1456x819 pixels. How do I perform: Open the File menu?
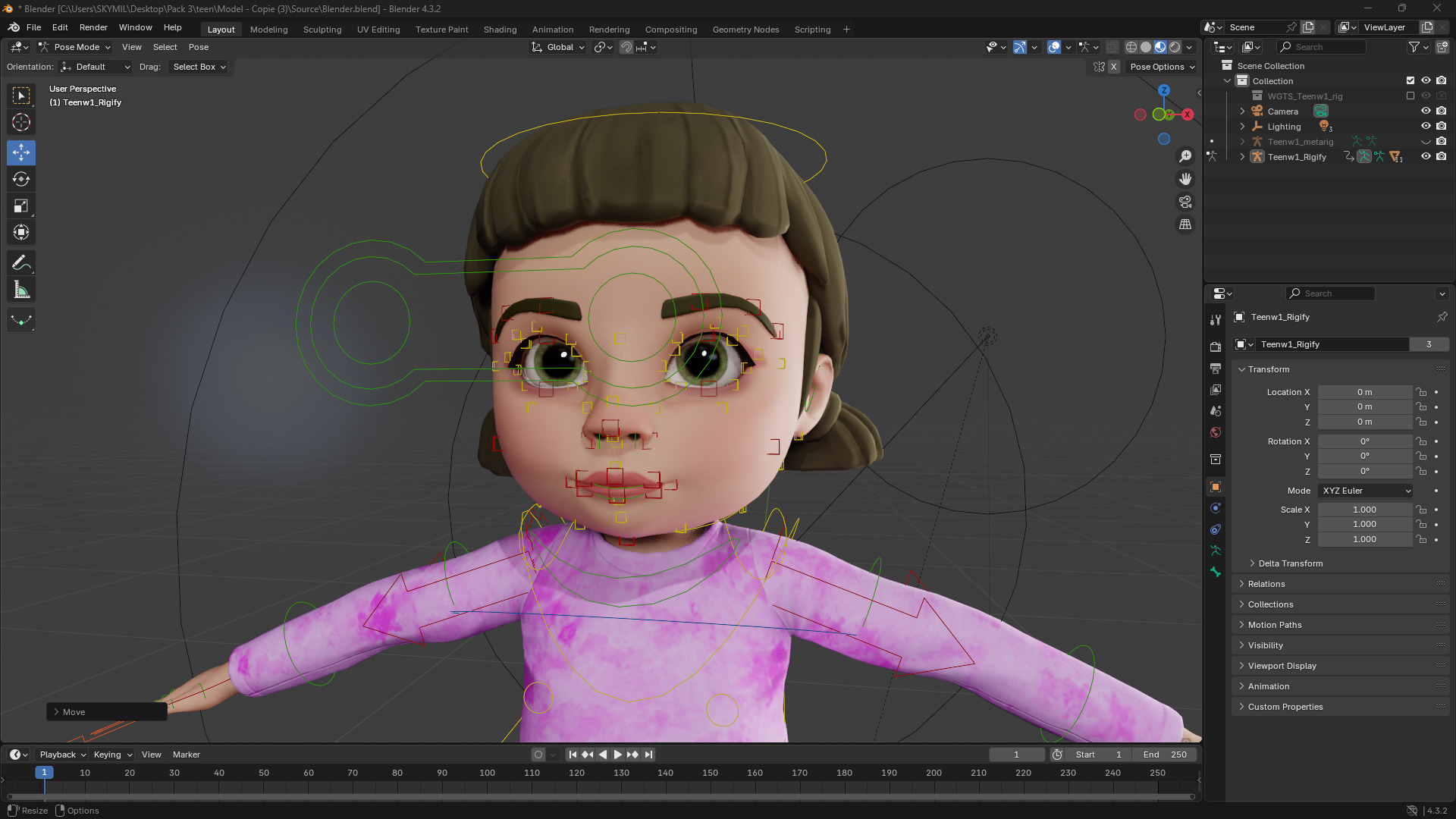(33, 27)
